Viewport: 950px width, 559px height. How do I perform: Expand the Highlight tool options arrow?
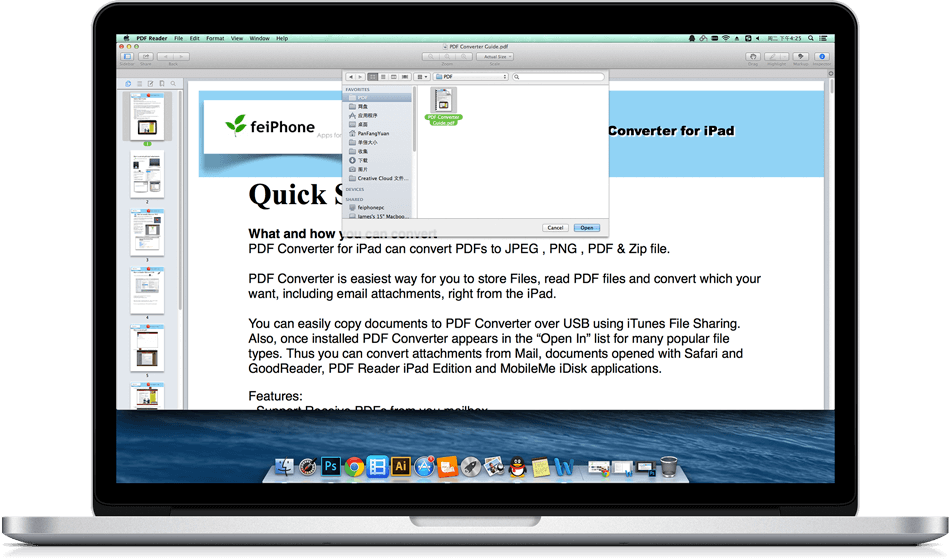tap(784, 56)
